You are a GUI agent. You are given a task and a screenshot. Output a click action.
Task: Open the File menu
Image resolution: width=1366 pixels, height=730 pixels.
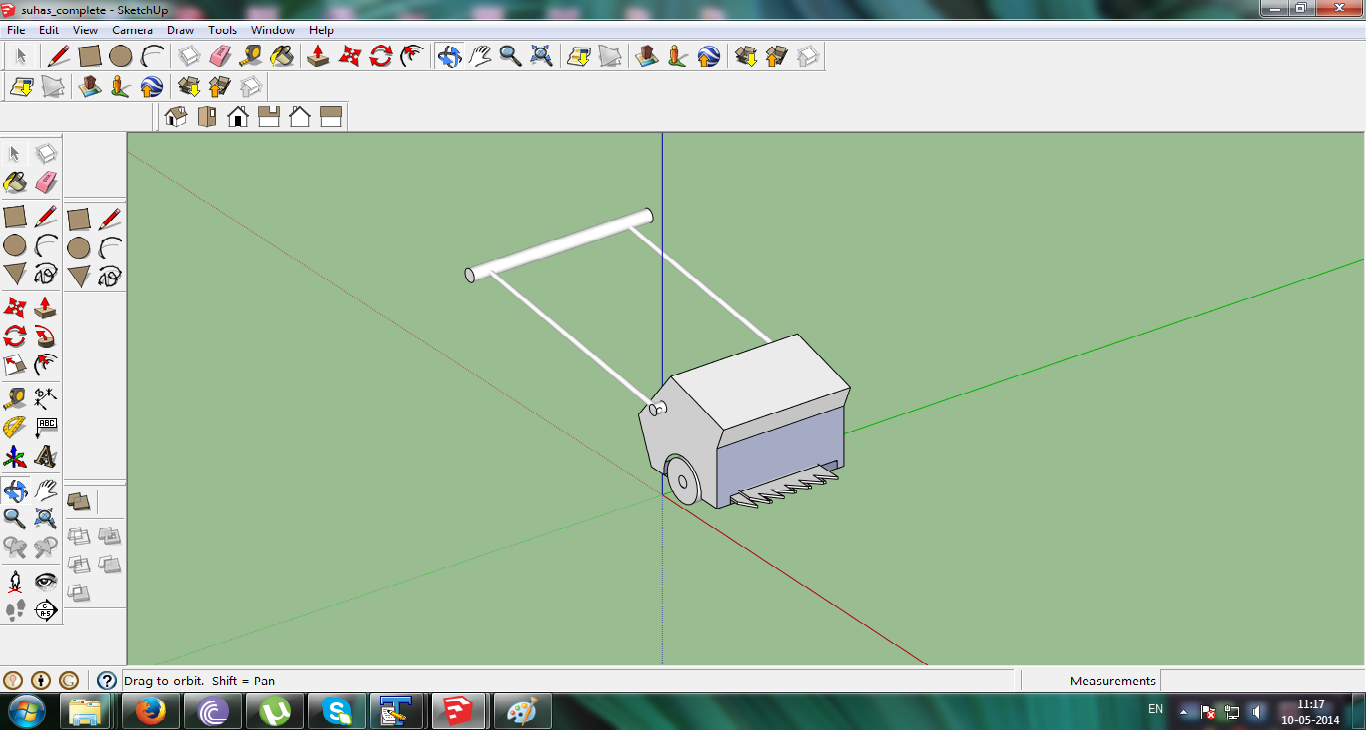16,30
